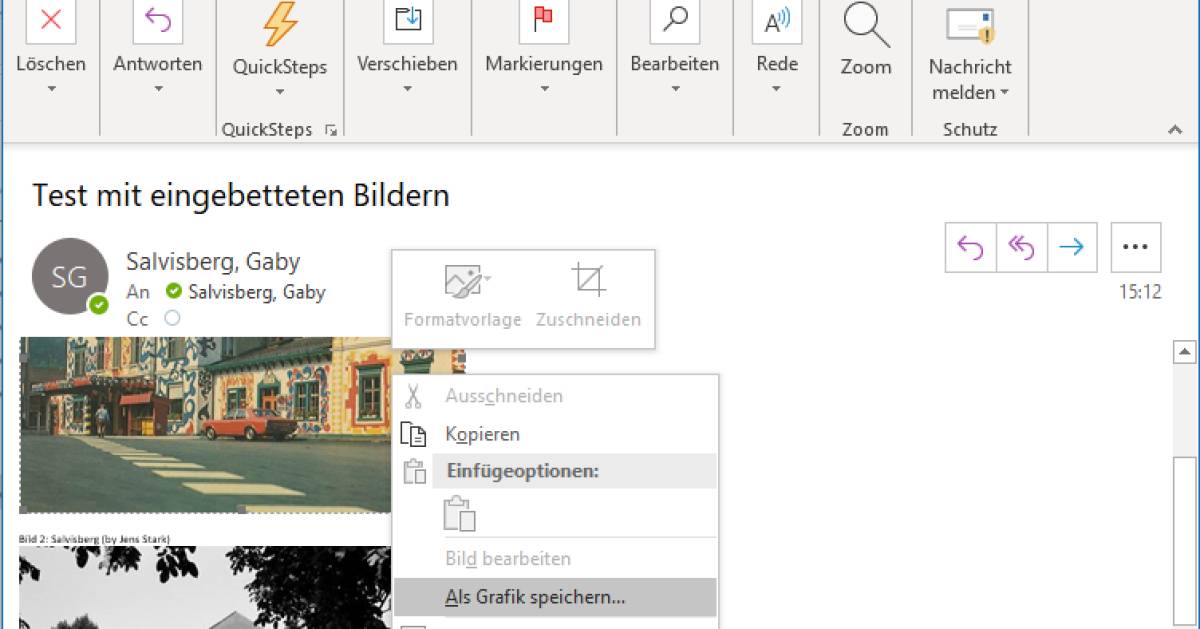
Task: Expand the Markierungen dropdown arrow
Action: (544, 89)
